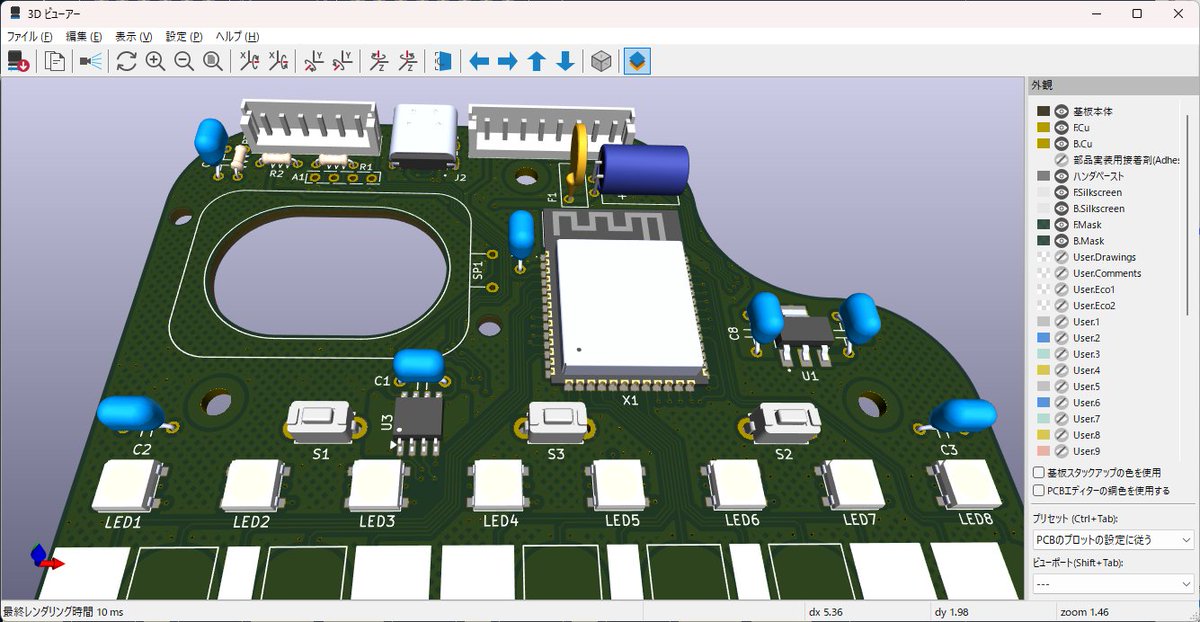Show the User.7 layer

point(1062,418)
